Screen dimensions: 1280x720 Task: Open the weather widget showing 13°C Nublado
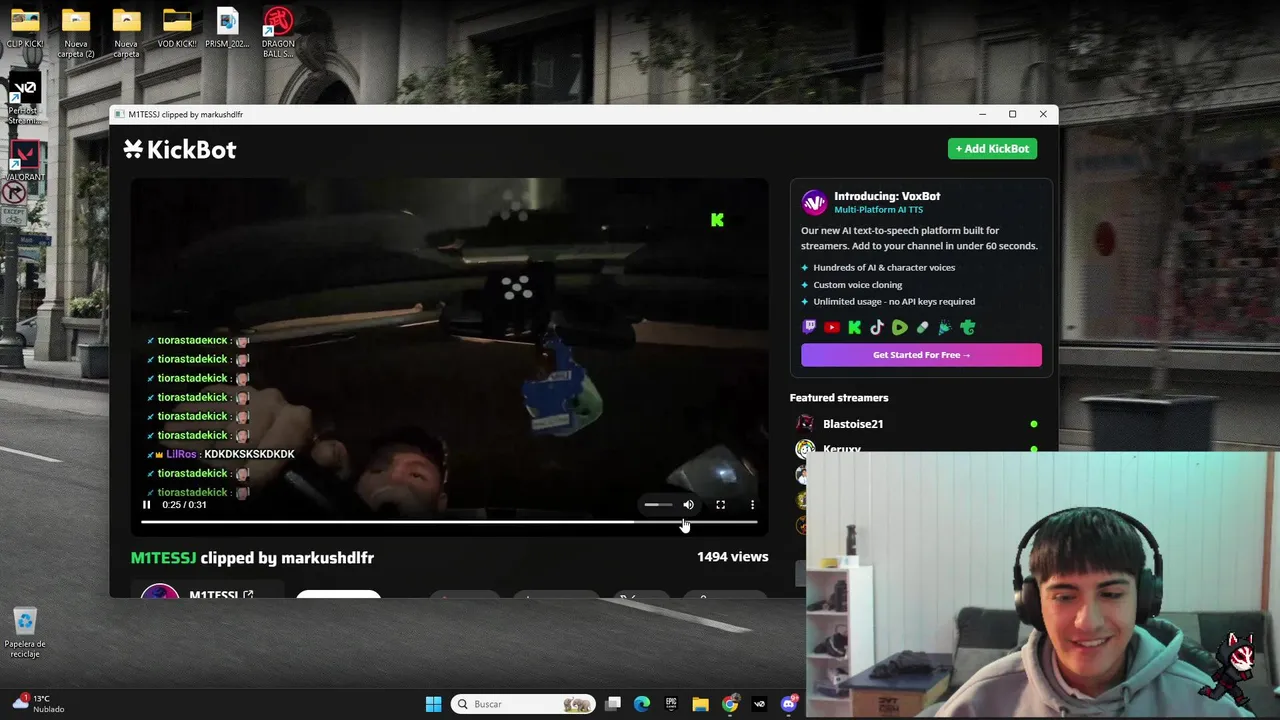tap(38, 704)
